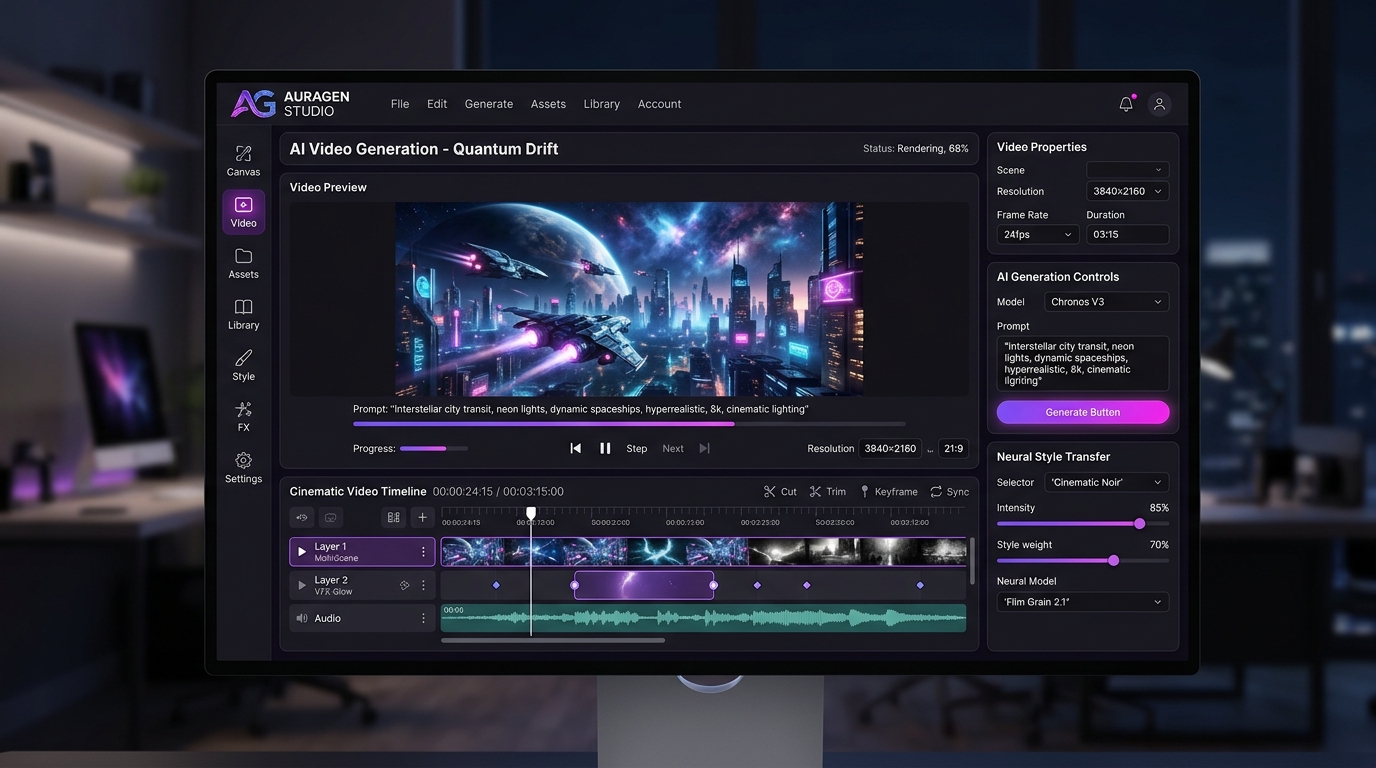Open the Chronos V3 Model dropdown
The image size is (1376, 768).
(1106, 302)
